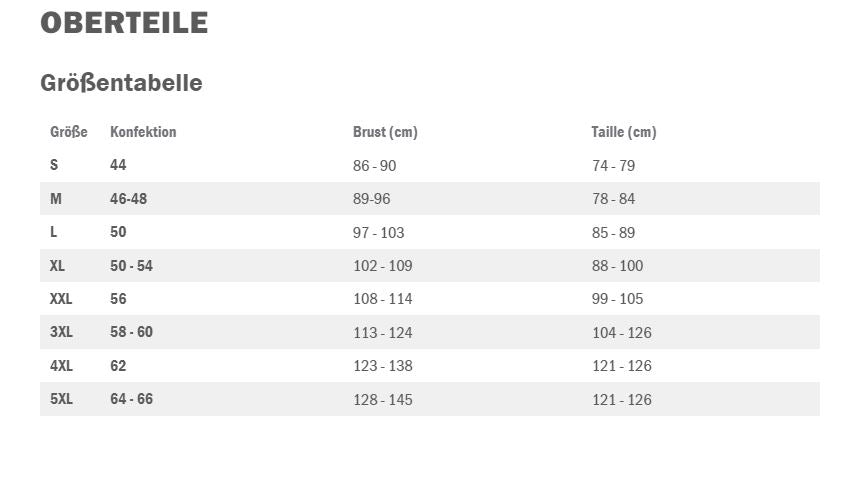Click Konfektion value 58 - 60
Screen dimensions: 862x499
(x=131, y=332)
